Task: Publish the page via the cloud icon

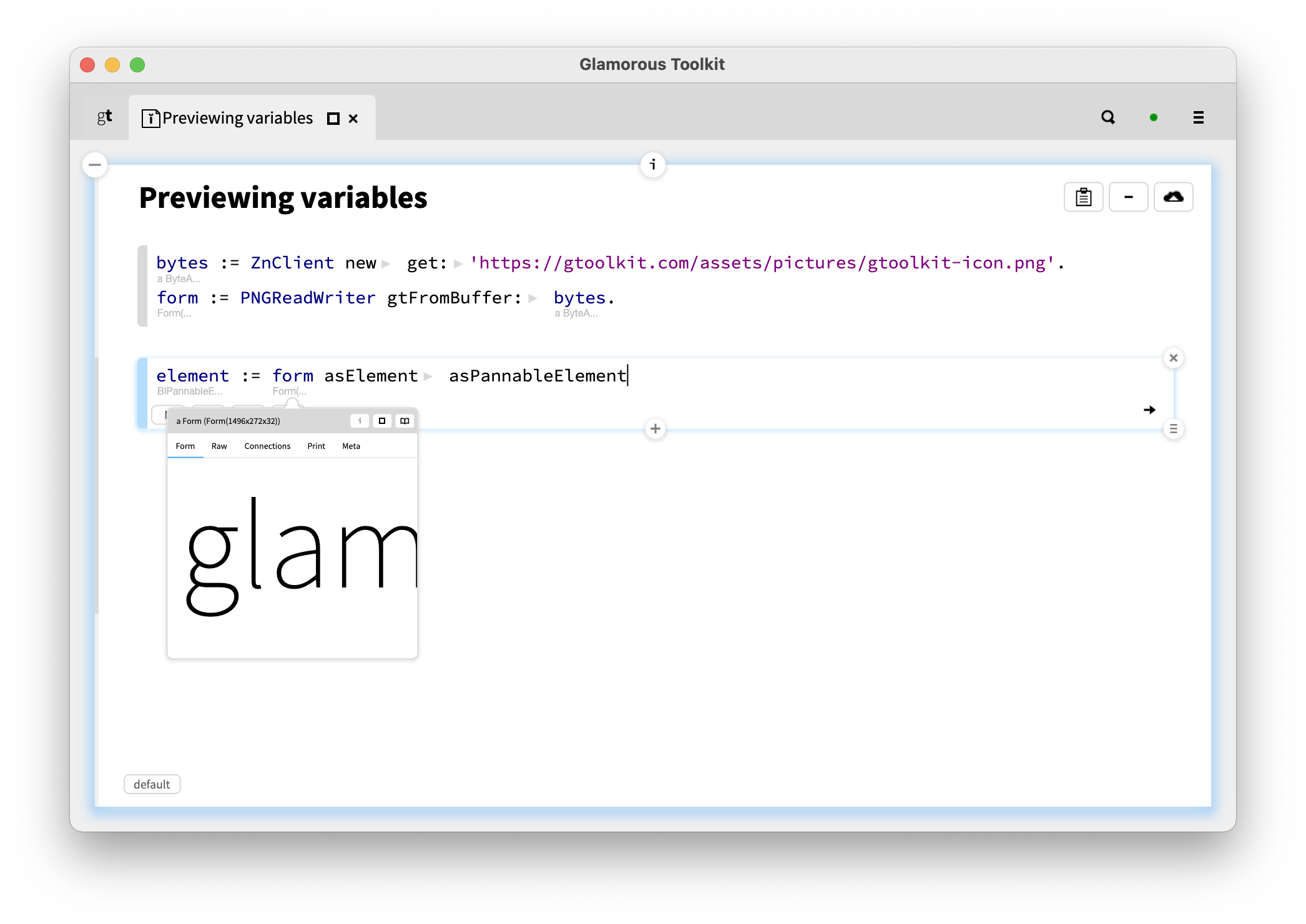Action: click(1174, 197)
